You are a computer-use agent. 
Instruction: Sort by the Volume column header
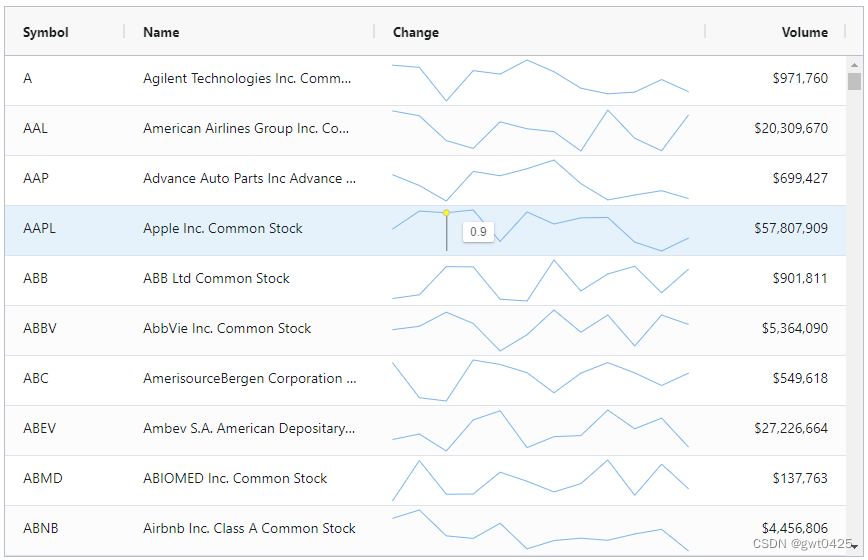804,32
